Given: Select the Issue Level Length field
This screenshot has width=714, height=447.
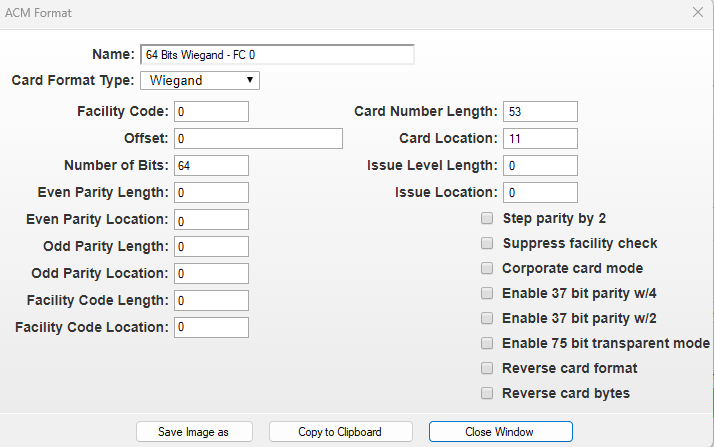Looking at the screenshot, I should (x=540, y=165).
